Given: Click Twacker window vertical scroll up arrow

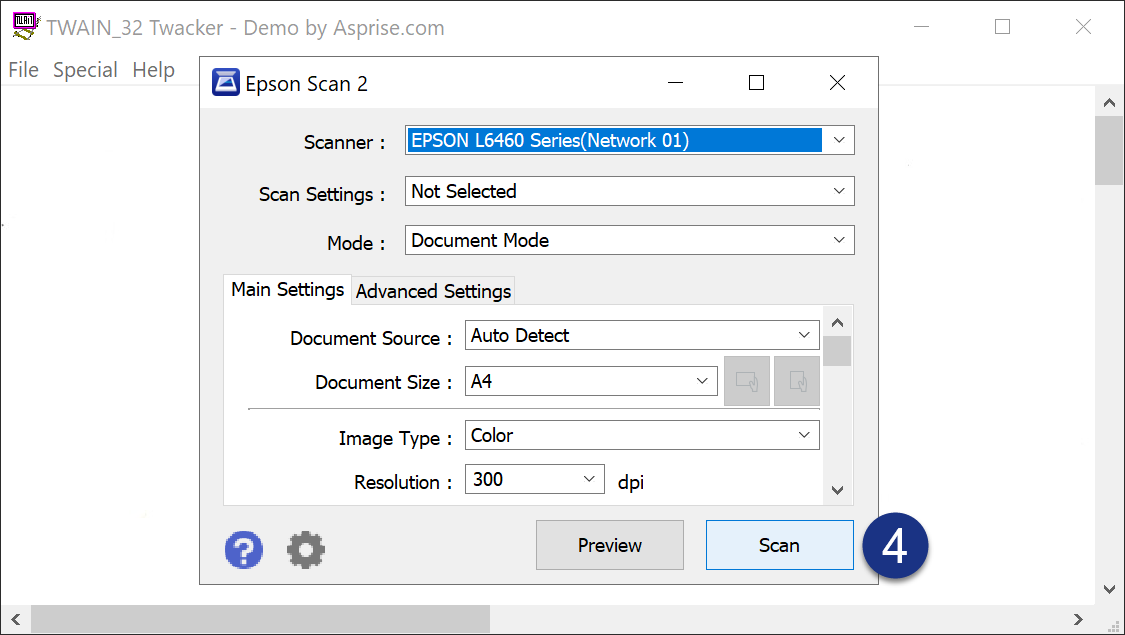Looking at the screenshot, I should [1109, 103].
